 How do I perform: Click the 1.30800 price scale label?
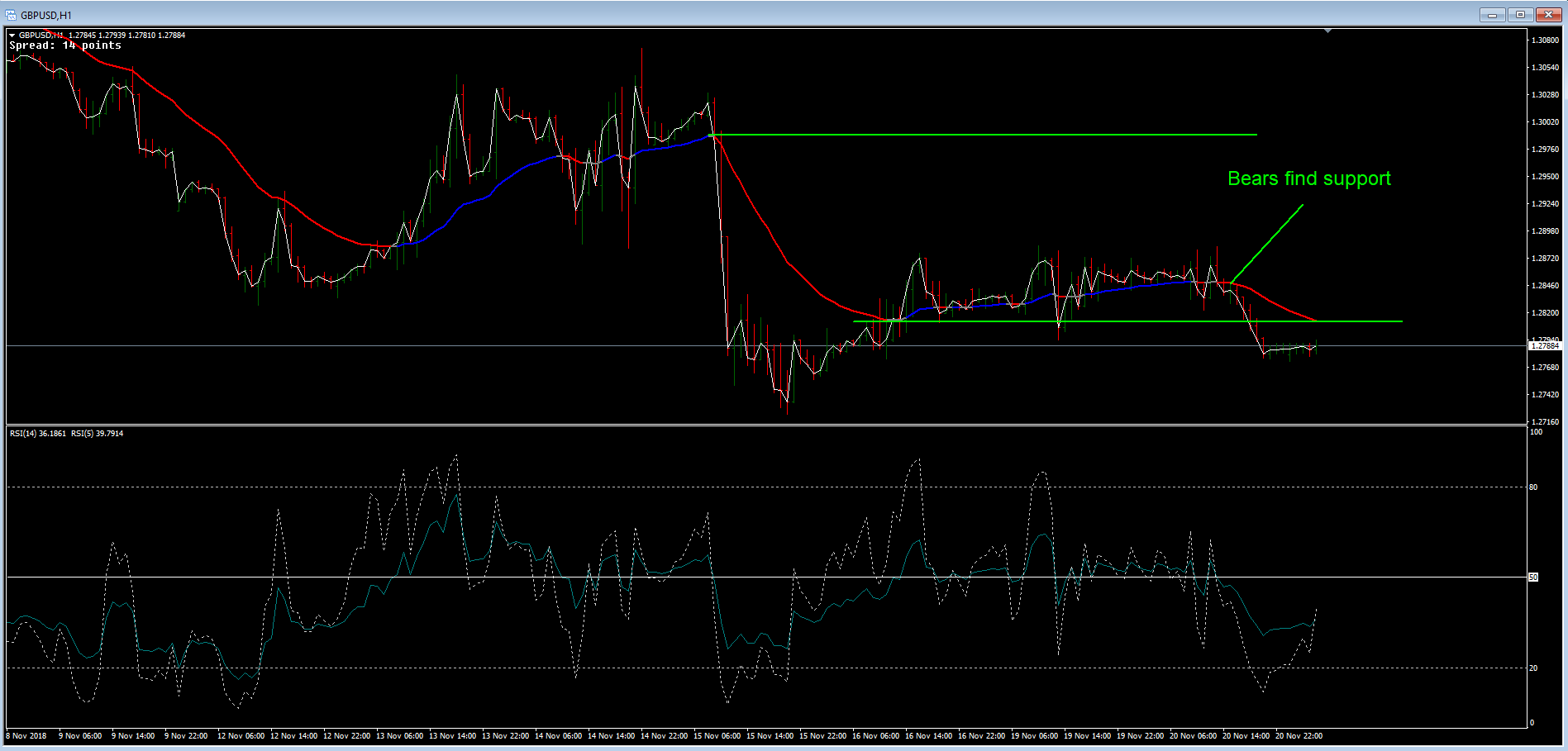(x=1545, y=40)
